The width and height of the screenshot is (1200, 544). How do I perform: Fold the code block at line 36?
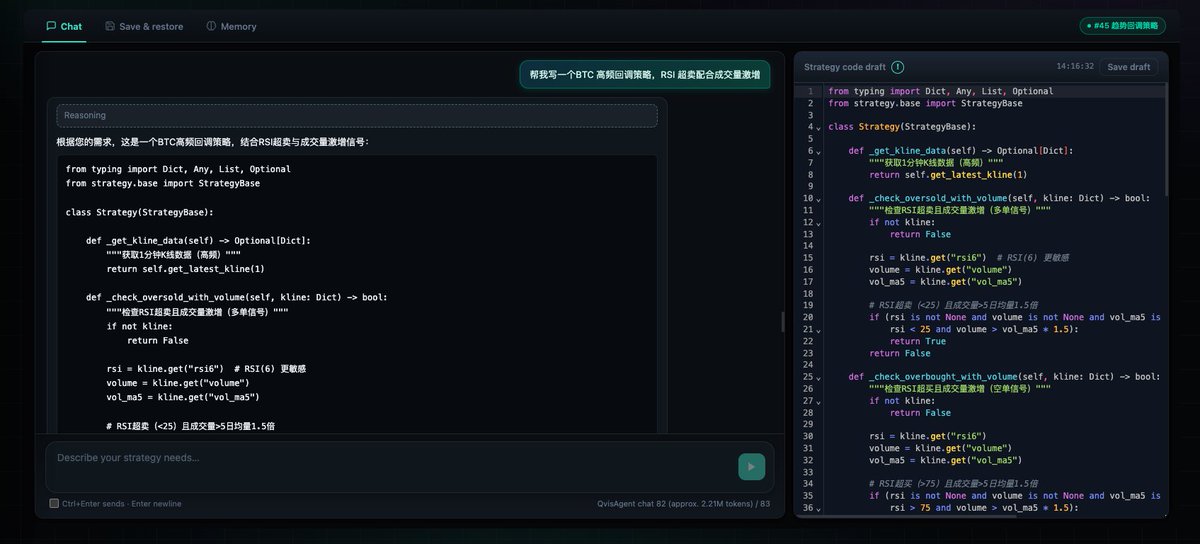click(818, 509)
